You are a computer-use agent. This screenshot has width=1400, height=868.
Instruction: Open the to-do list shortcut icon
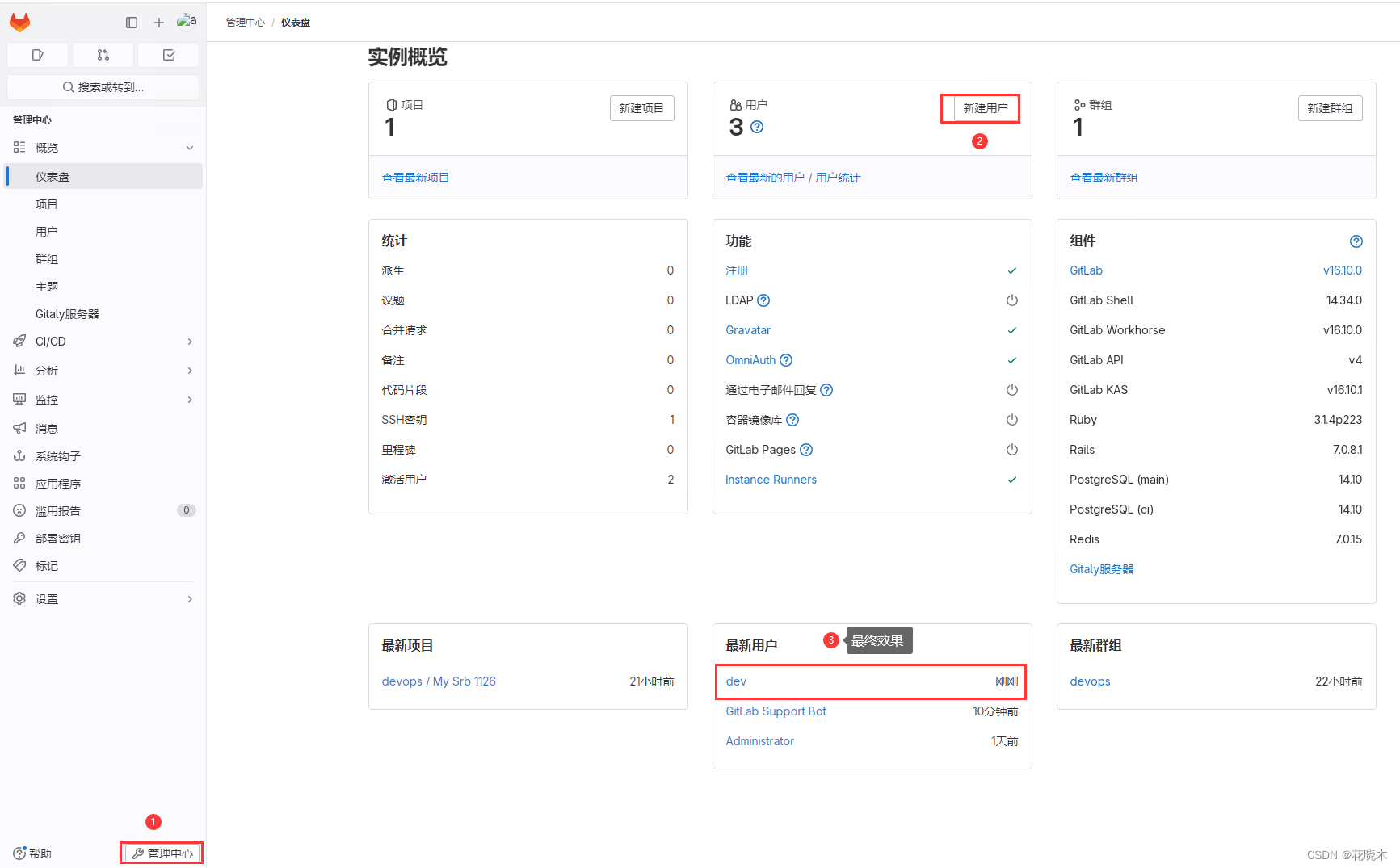(x=169, y=55)
